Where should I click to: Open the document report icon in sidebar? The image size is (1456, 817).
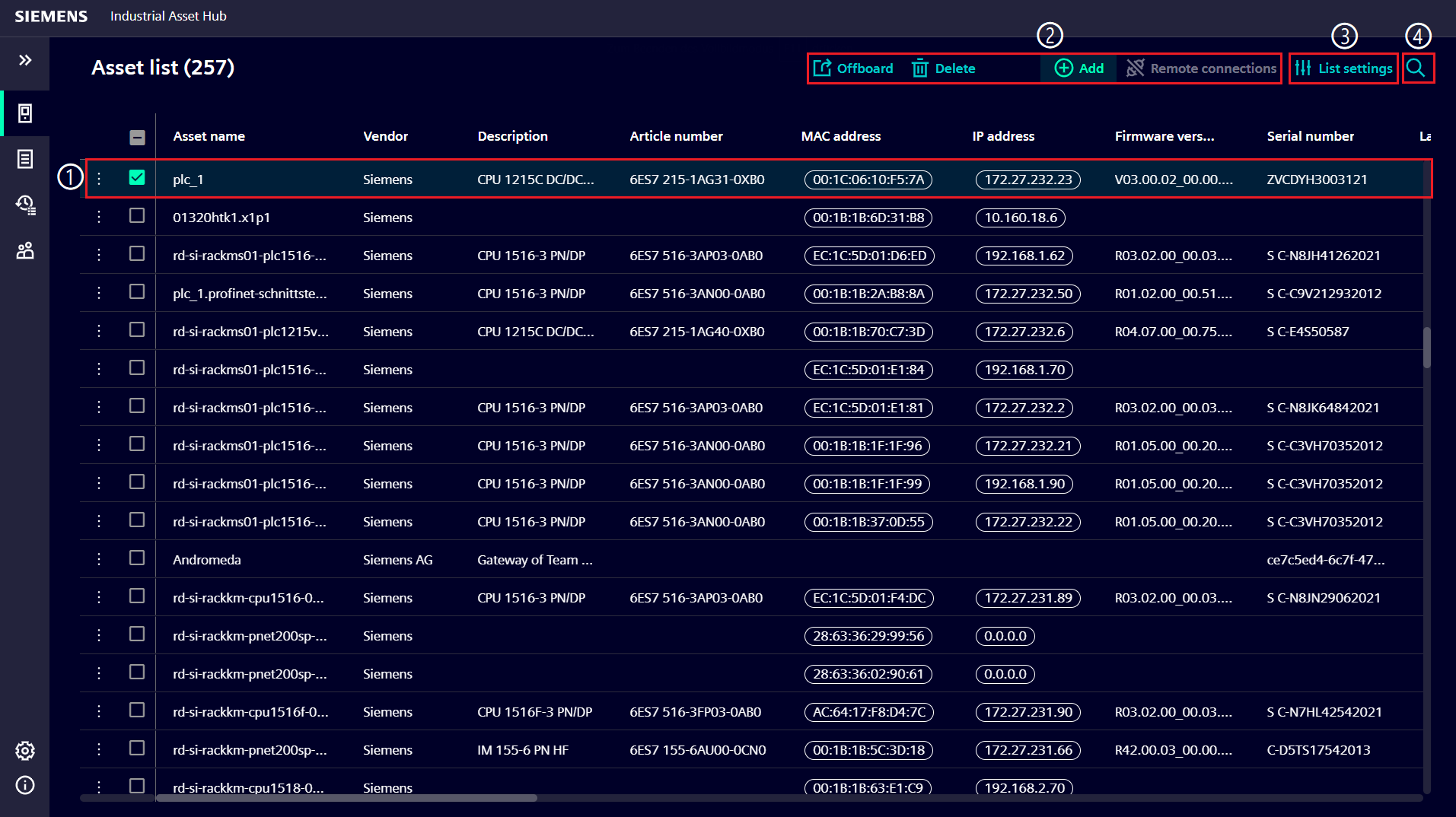25,160
